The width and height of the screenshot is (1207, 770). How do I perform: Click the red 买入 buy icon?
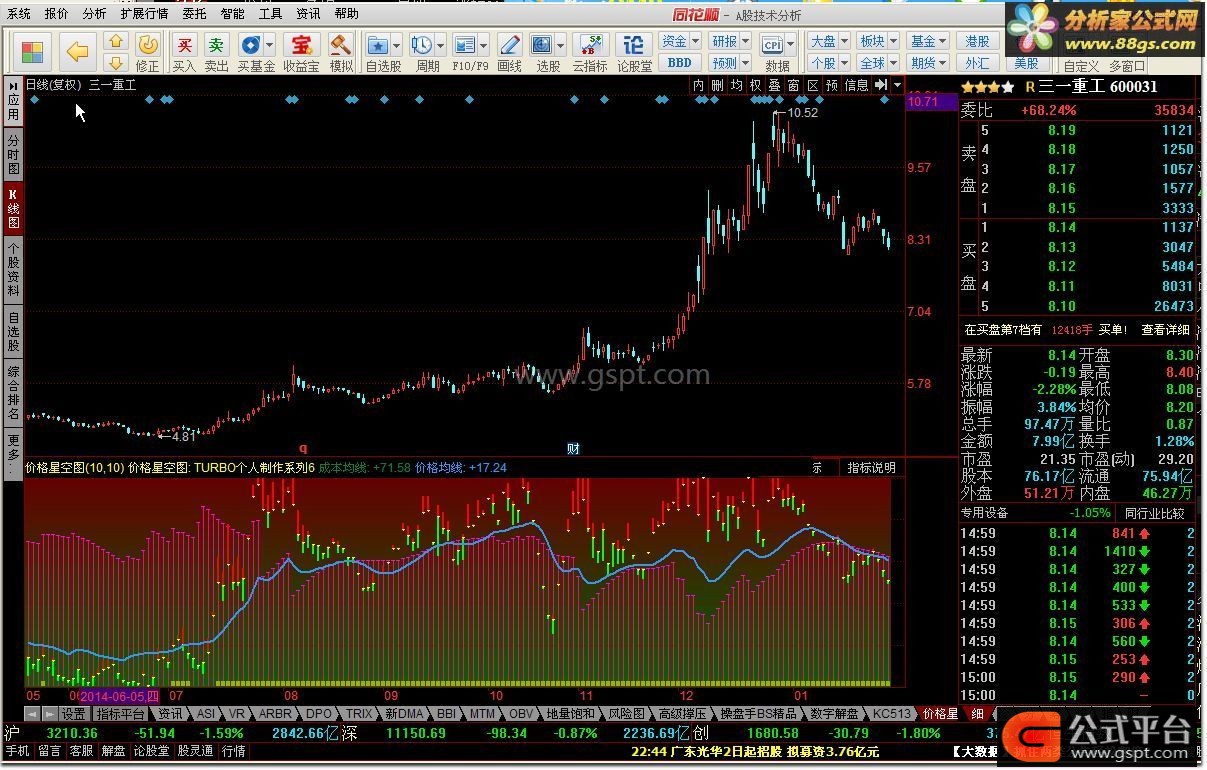coord(184,52)
